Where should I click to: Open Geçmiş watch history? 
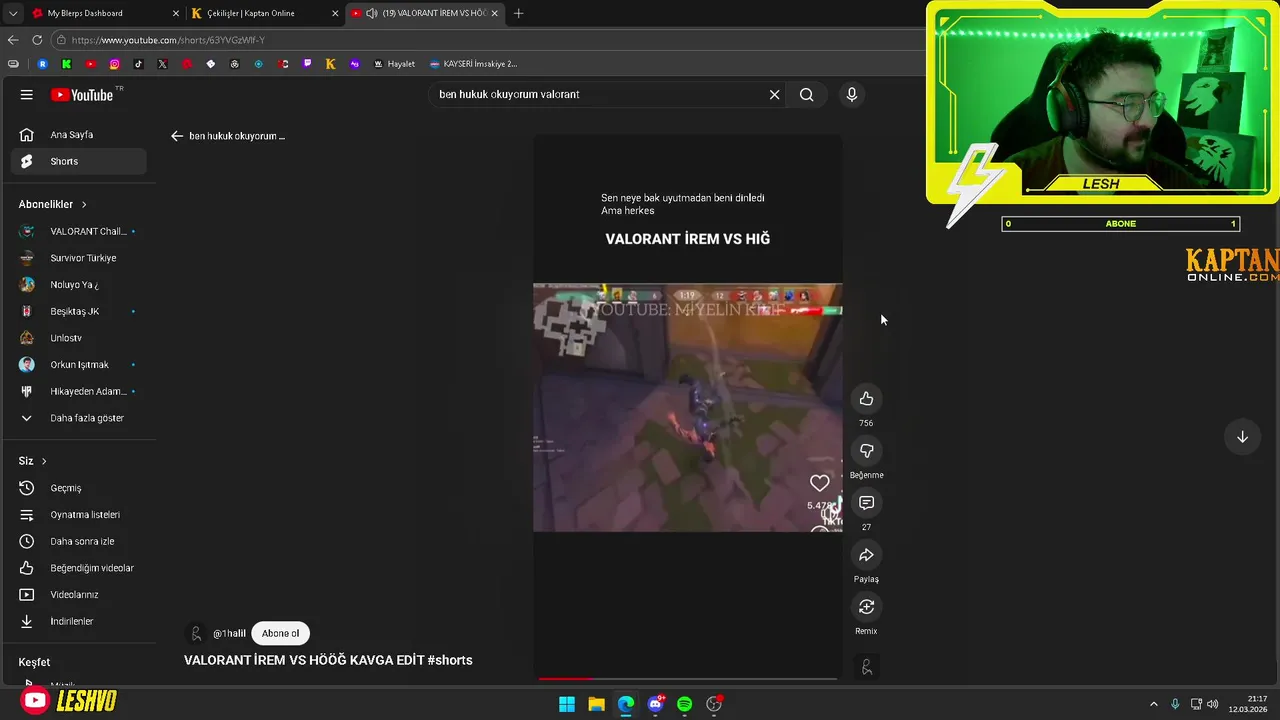[x=78, y=488]
